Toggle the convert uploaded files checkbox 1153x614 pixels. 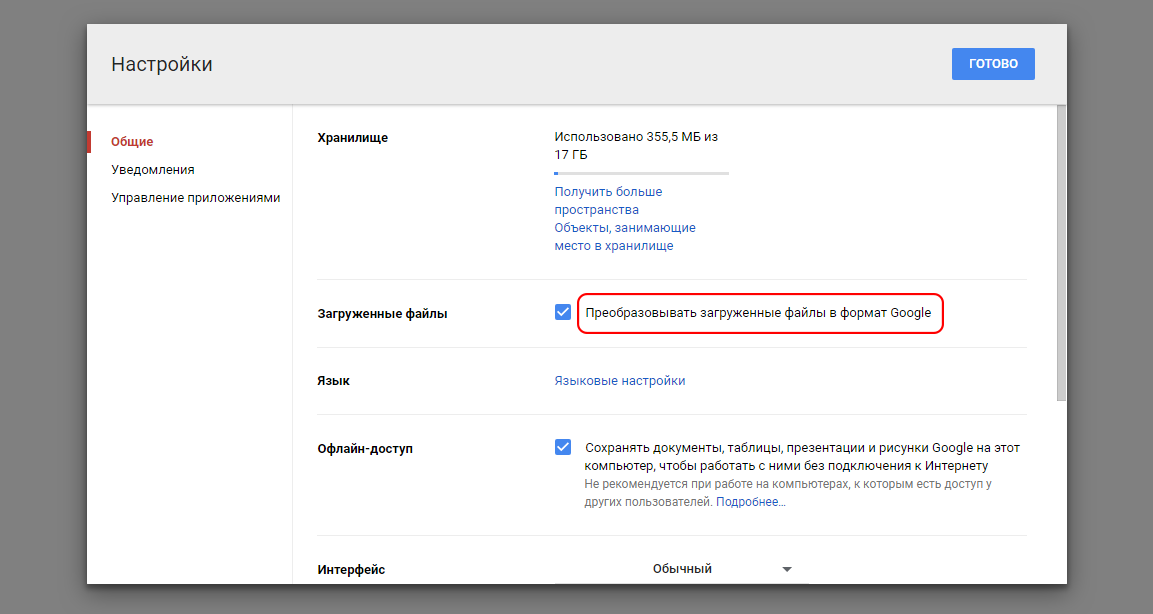pos(563,313)
